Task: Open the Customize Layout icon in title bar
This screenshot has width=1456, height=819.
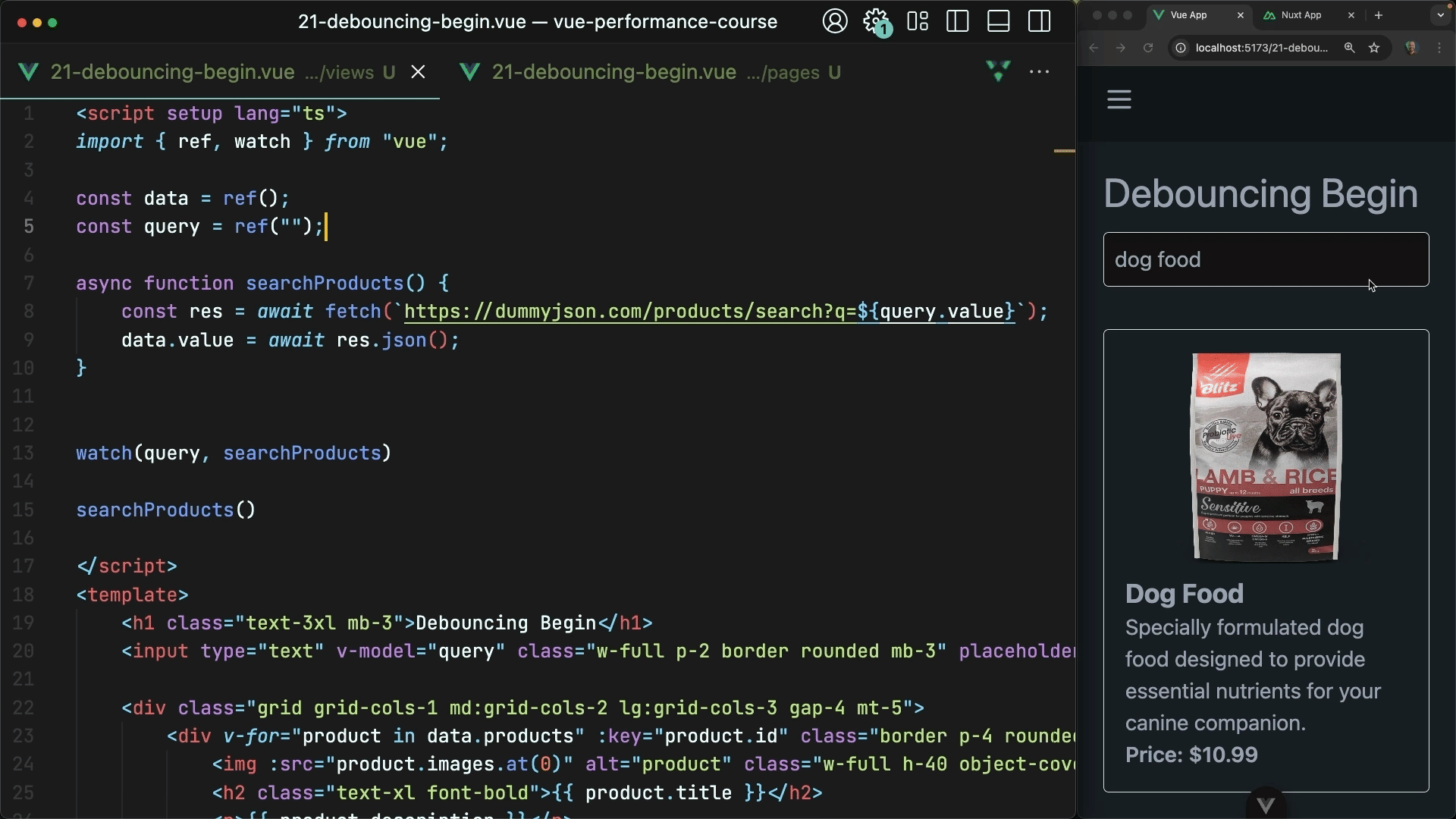Action: (x=918, y=21)
